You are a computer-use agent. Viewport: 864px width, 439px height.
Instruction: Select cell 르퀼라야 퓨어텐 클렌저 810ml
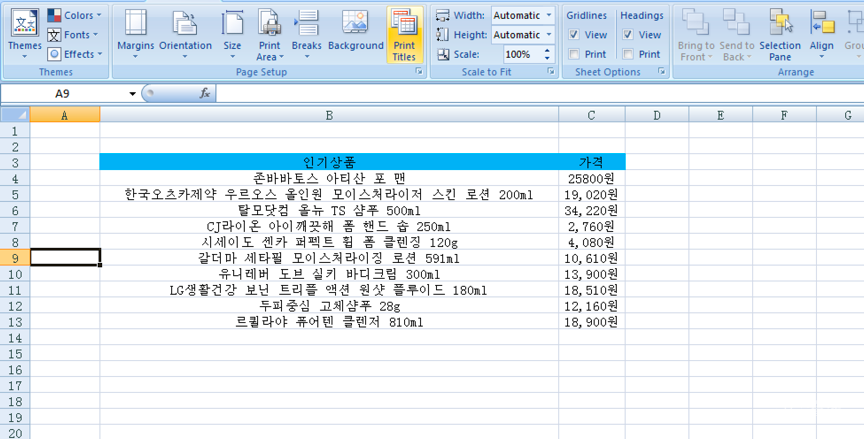(329, 322)
